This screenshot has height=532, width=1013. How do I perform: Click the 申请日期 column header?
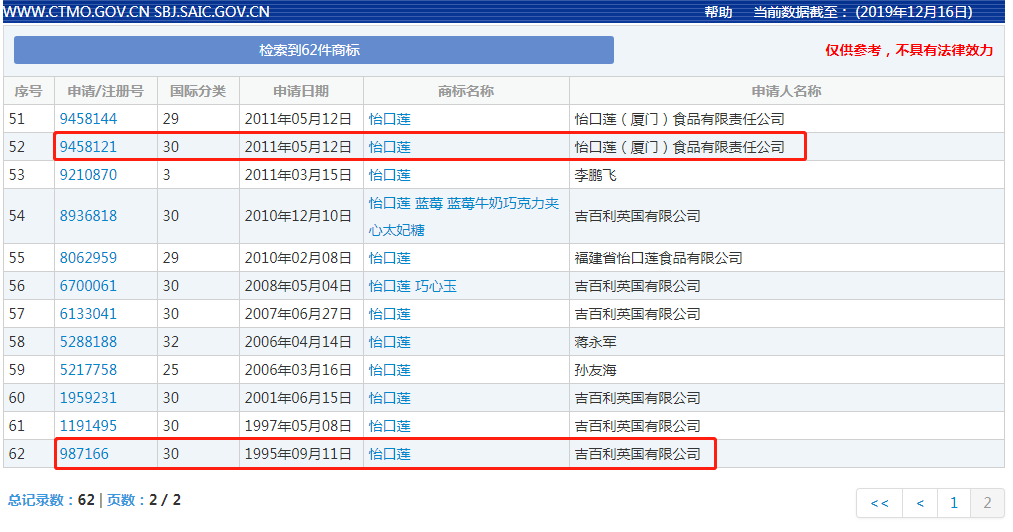[301, 91]
